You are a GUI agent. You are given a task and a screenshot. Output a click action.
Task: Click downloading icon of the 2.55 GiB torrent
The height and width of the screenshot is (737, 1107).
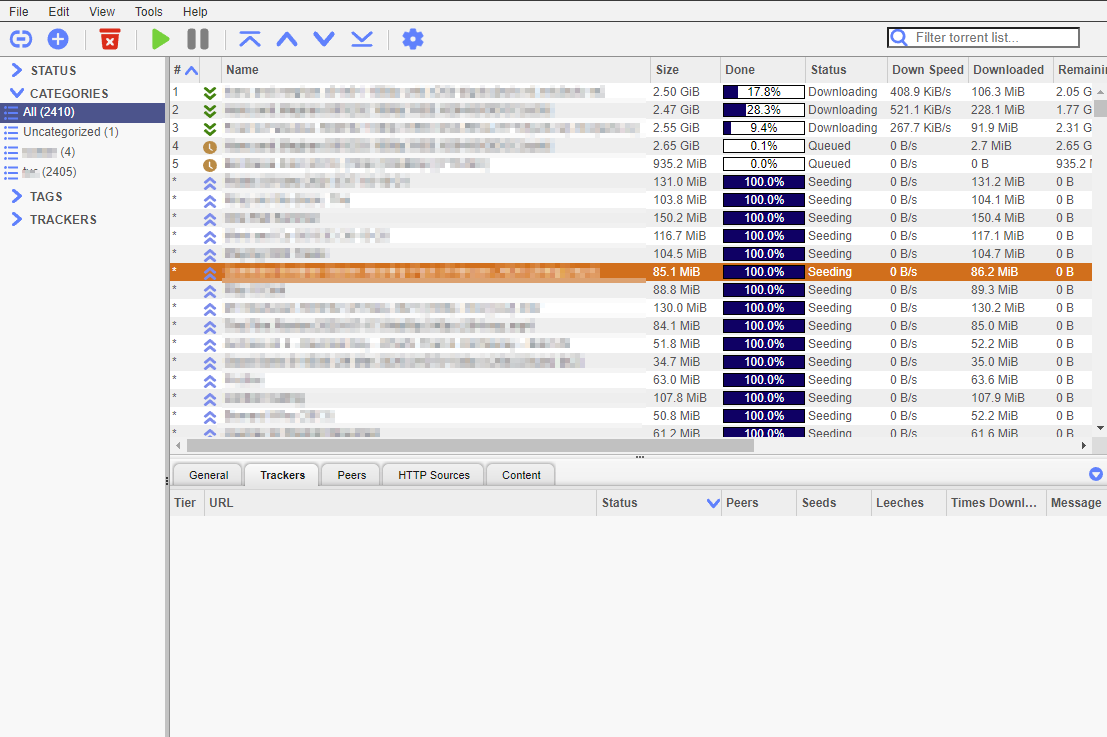click(x=210, y=128)
